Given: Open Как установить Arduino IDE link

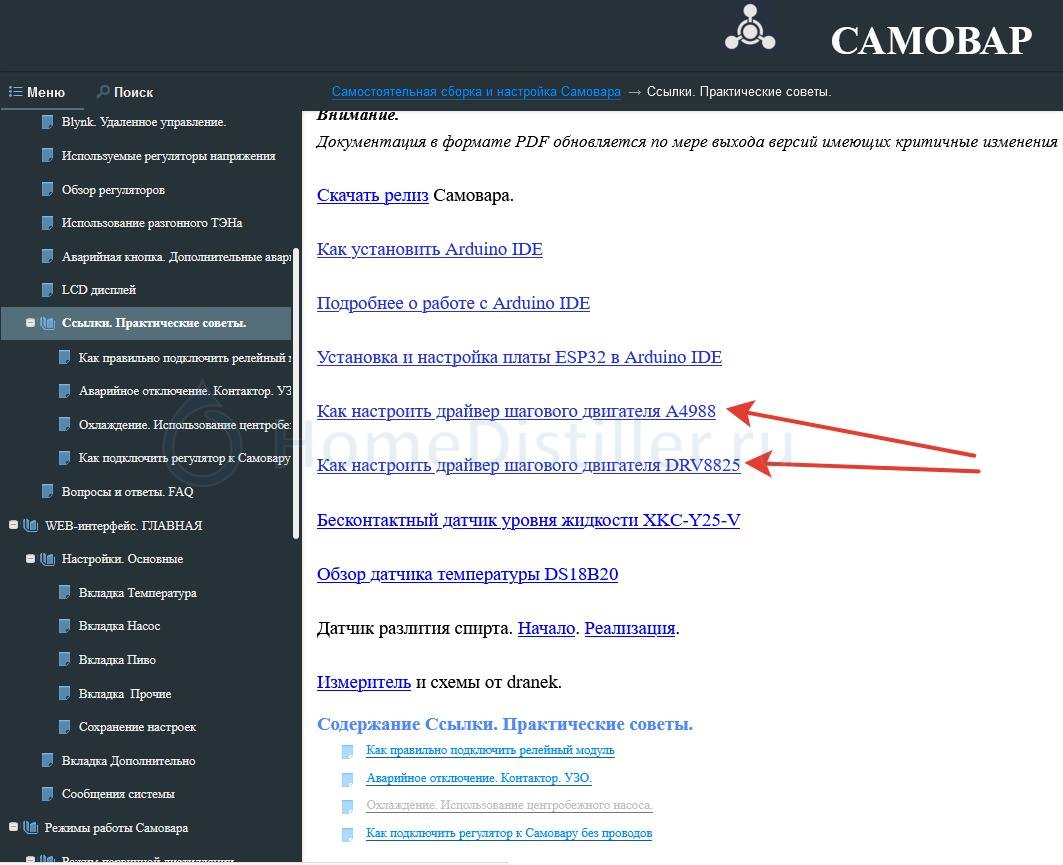Looking at the screenshot, I should (430, 249).
